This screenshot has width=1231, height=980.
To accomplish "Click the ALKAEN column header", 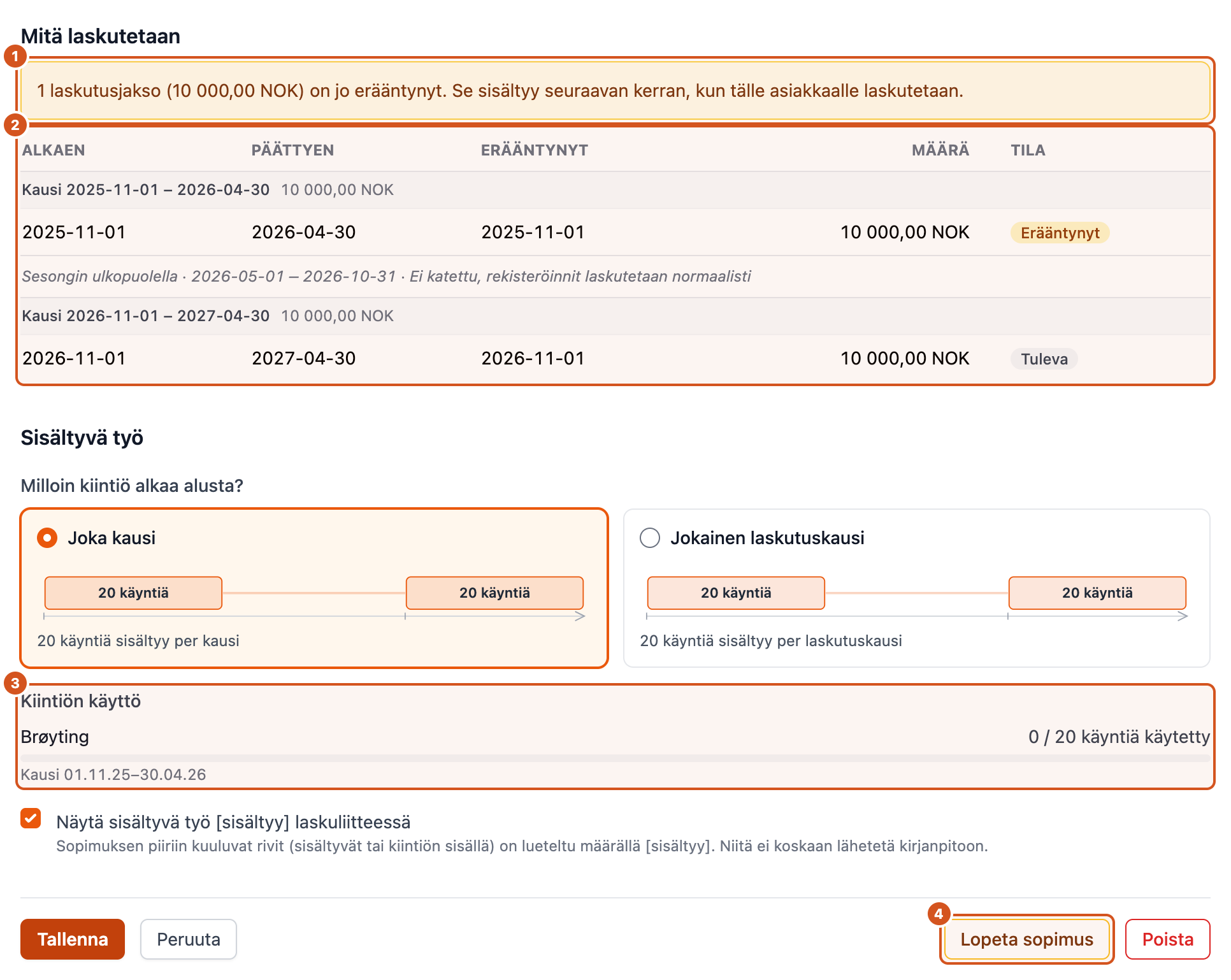I will pyautogui.click(x=54, y=150).
